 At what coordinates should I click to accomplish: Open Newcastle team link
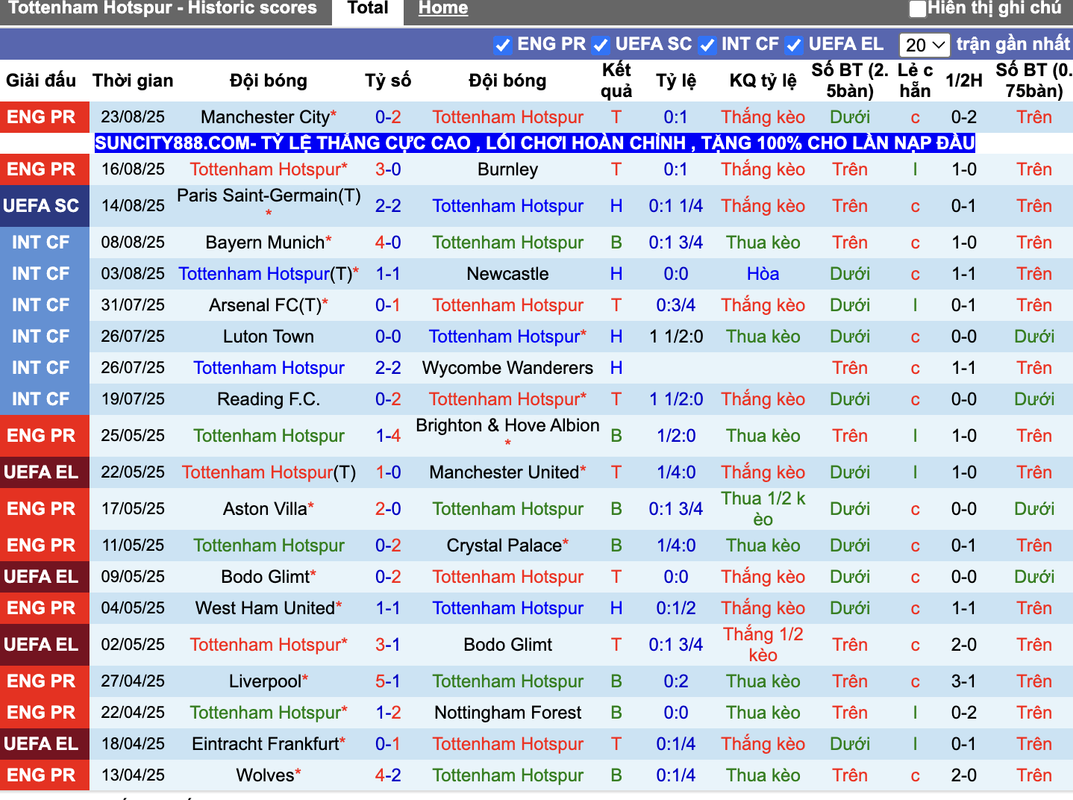[x=508, y=274]
